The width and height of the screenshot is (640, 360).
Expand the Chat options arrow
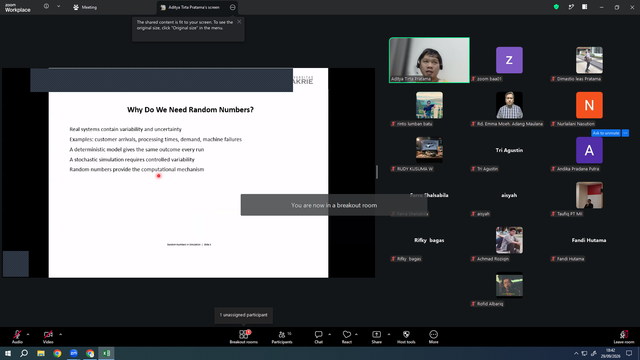pos(329,334)
